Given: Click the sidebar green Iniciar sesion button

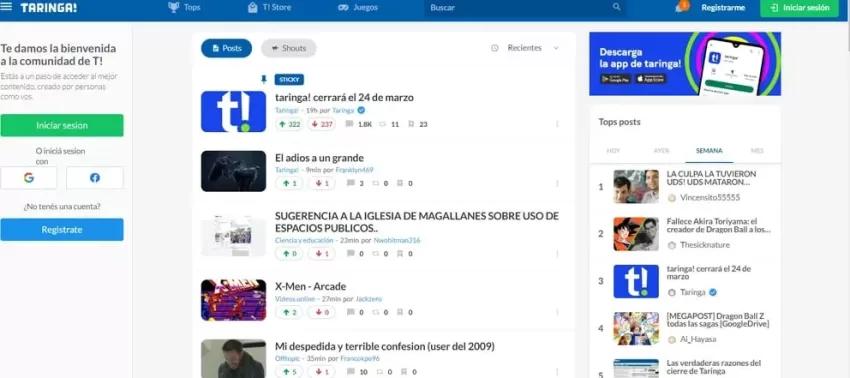Looking at the screenshot, I should pyautogui.click(x=62, y=125).
